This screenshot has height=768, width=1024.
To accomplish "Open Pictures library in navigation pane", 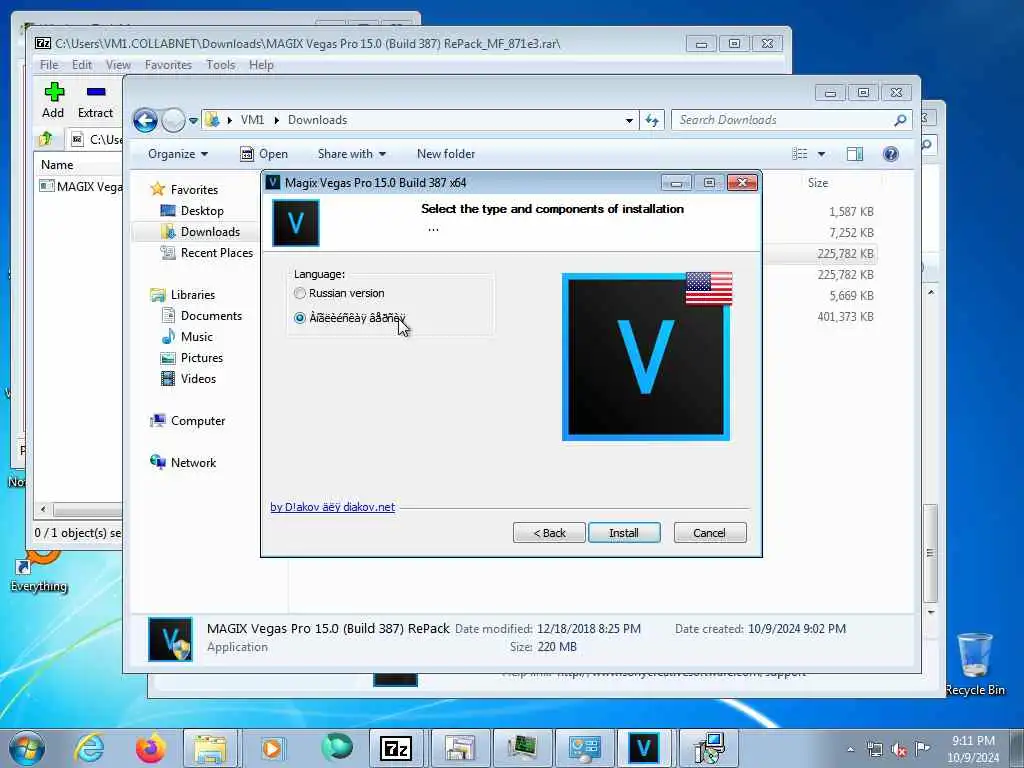I will point(192,358).
